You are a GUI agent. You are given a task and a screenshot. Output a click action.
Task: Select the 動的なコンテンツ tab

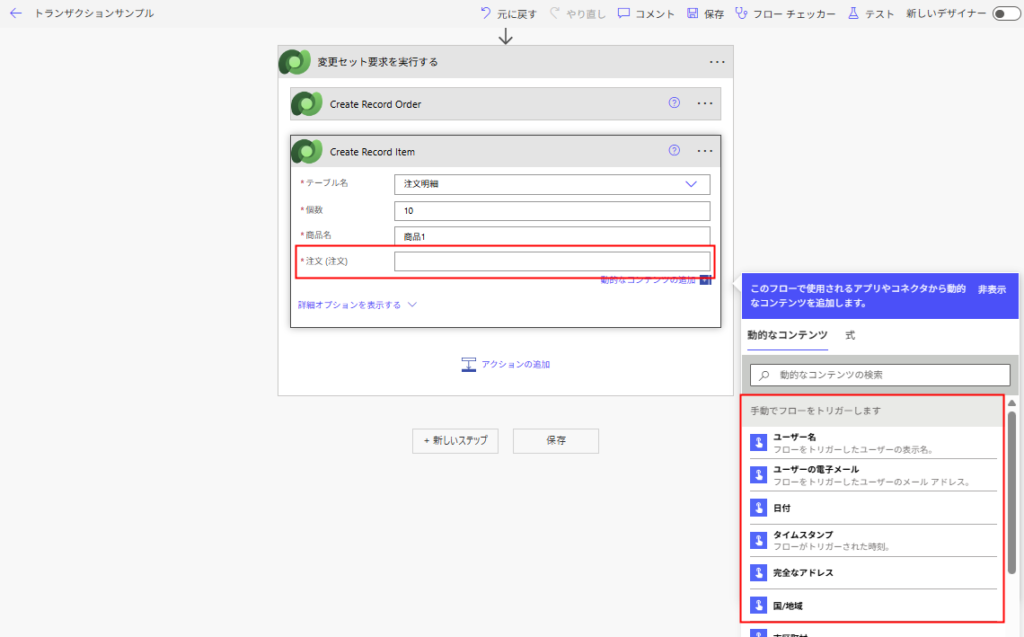click(x=787, y=335)
